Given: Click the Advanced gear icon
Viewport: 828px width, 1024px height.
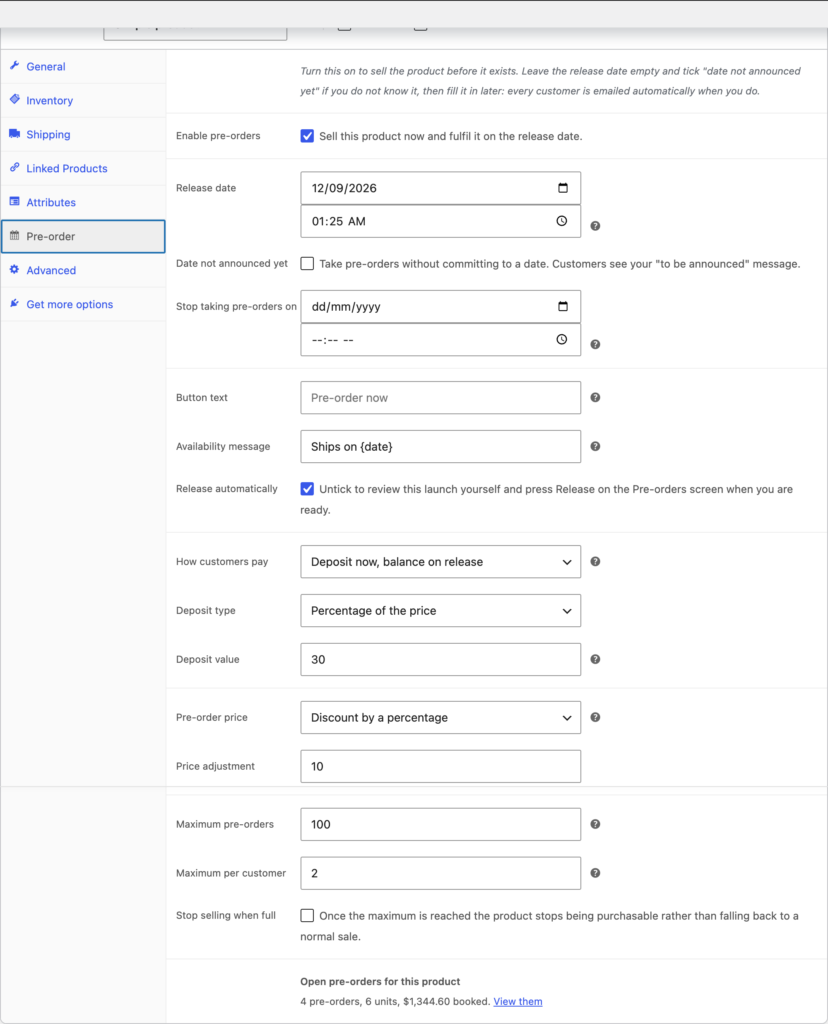Looking at the screenshot, I should (x=14, y=270).
